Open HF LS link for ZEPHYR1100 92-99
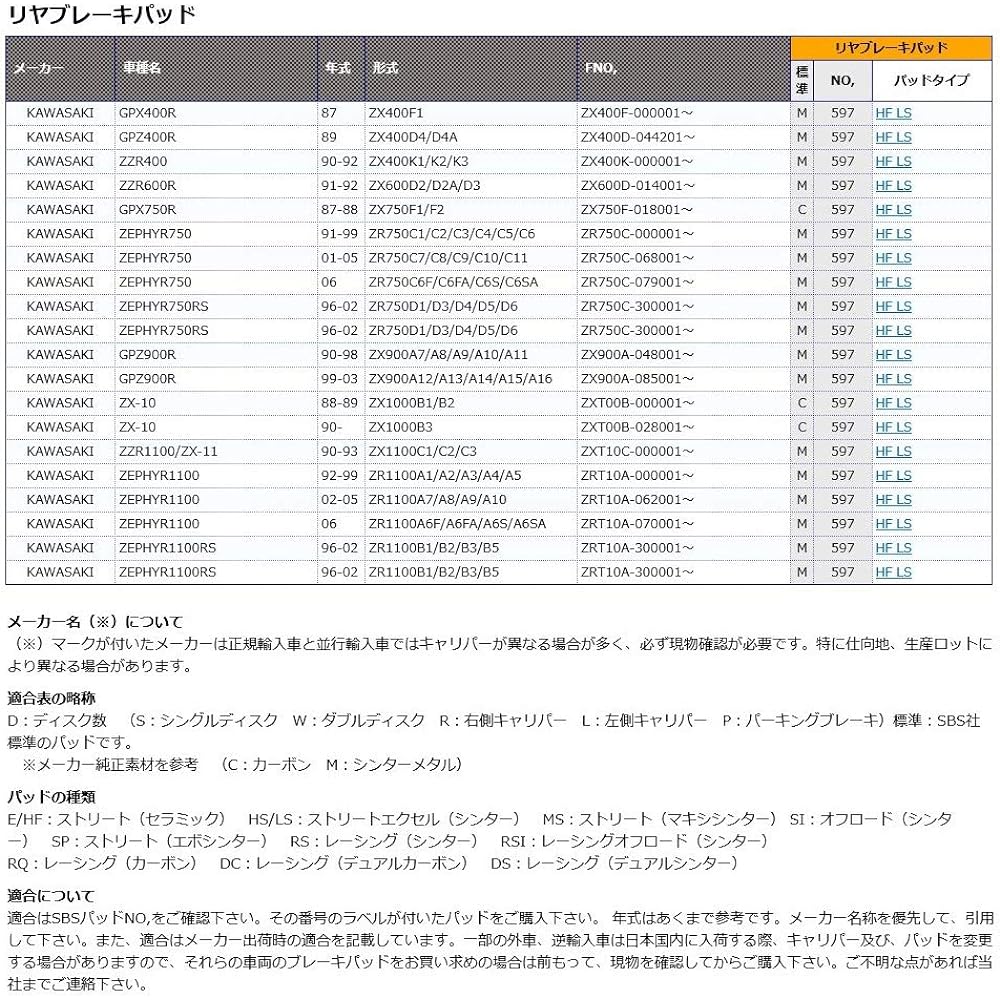Screen dimensions: 1000x1000 coord(893,476)
